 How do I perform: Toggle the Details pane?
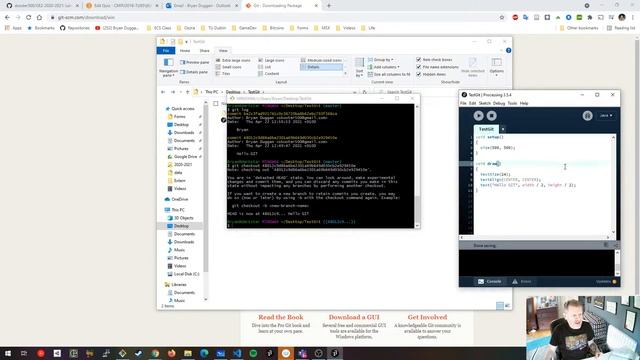(x=194, y=72)
